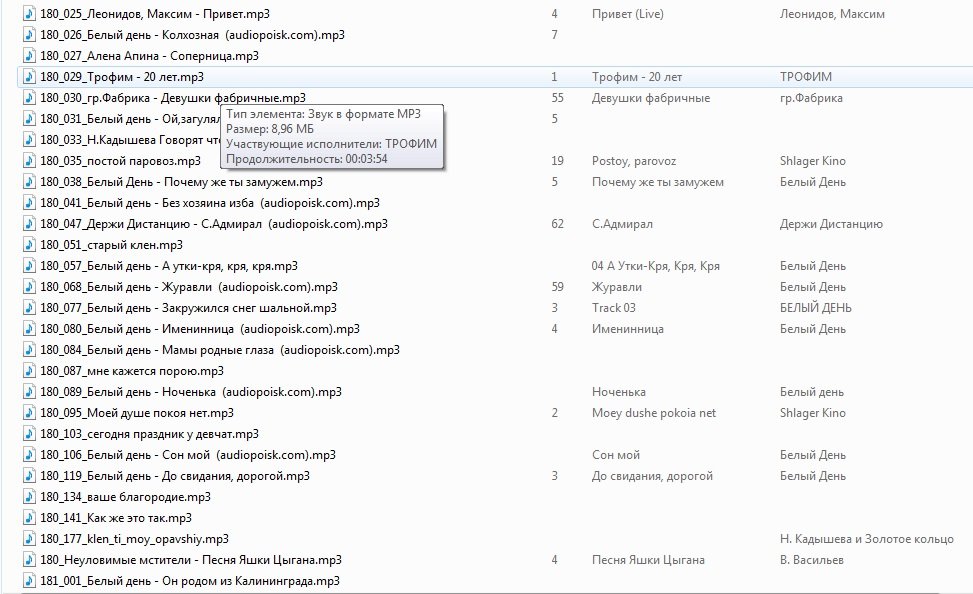
Task: Click the icon for 180_087_мне кажется порою.mp3
Action: pyautogui.click(x=29, y=371)
